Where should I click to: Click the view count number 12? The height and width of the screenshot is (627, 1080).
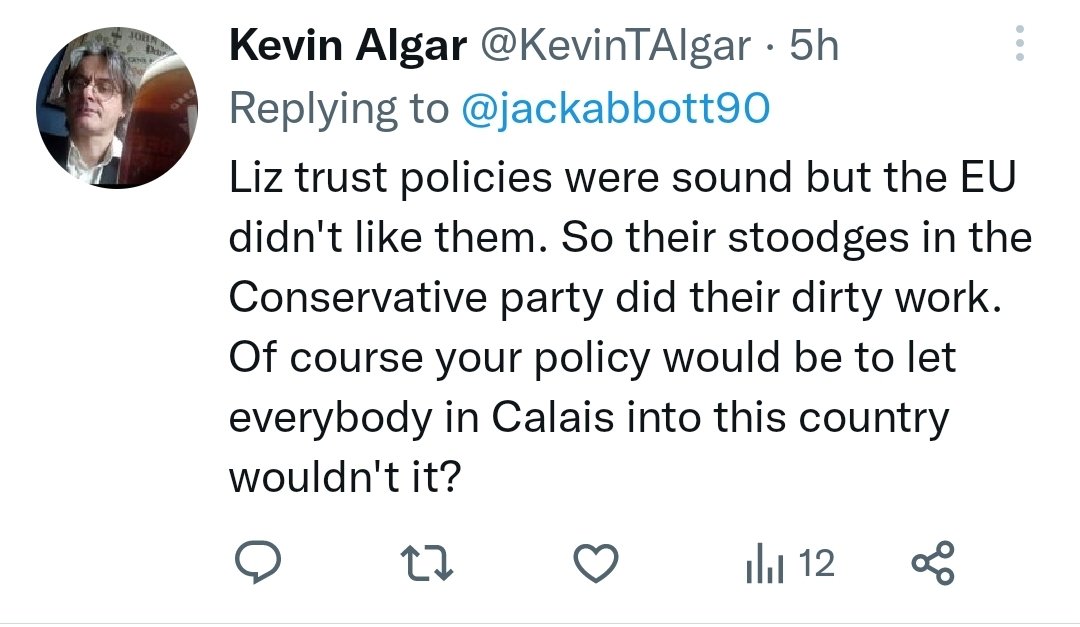pos(817,565)
